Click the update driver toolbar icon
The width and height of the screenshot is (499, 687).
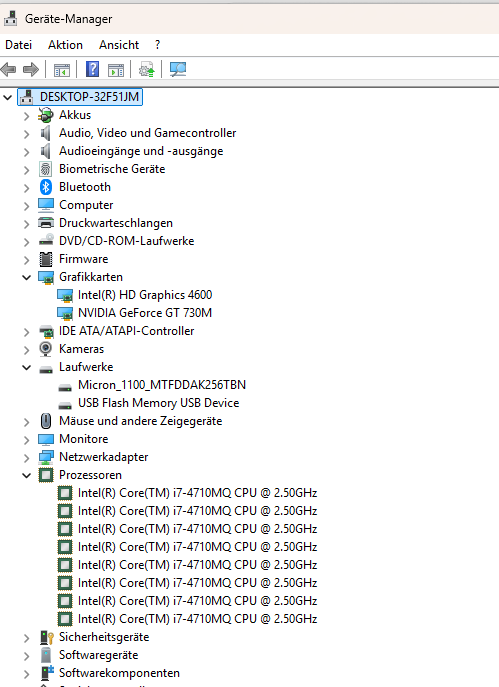[x=146, y=70]
